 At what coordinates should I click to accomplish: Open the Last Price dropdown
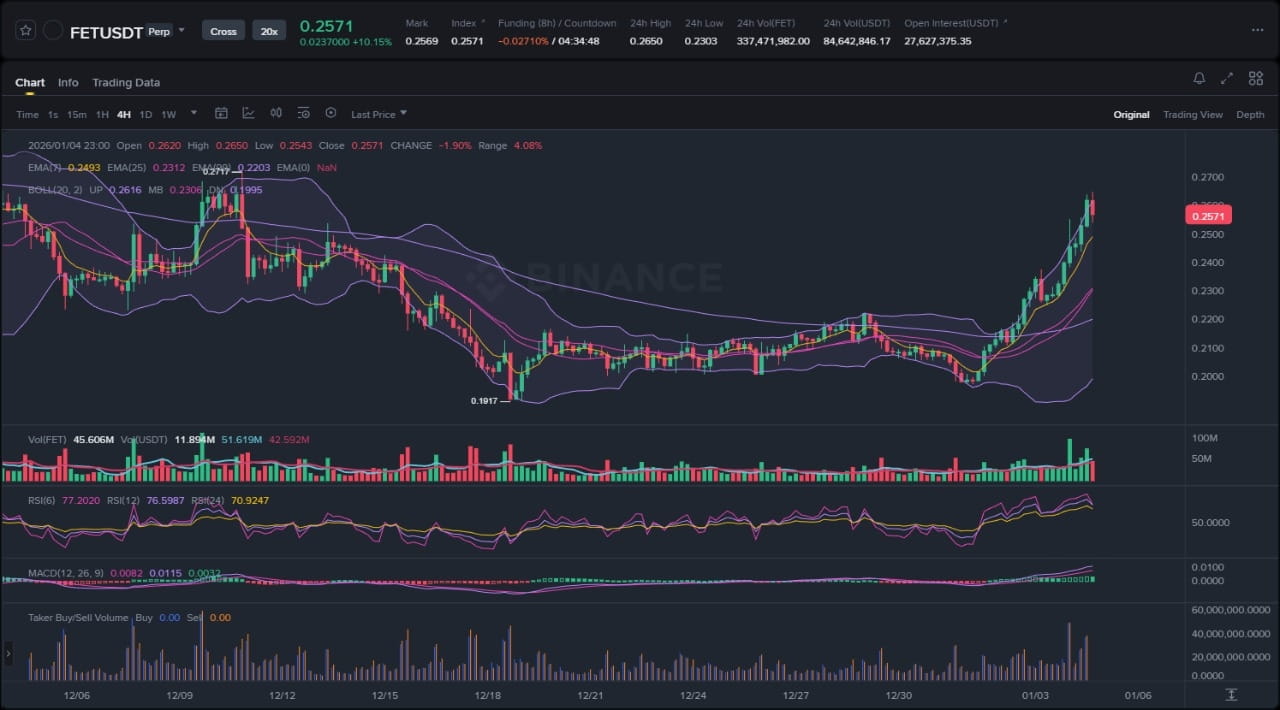point(379,114)
